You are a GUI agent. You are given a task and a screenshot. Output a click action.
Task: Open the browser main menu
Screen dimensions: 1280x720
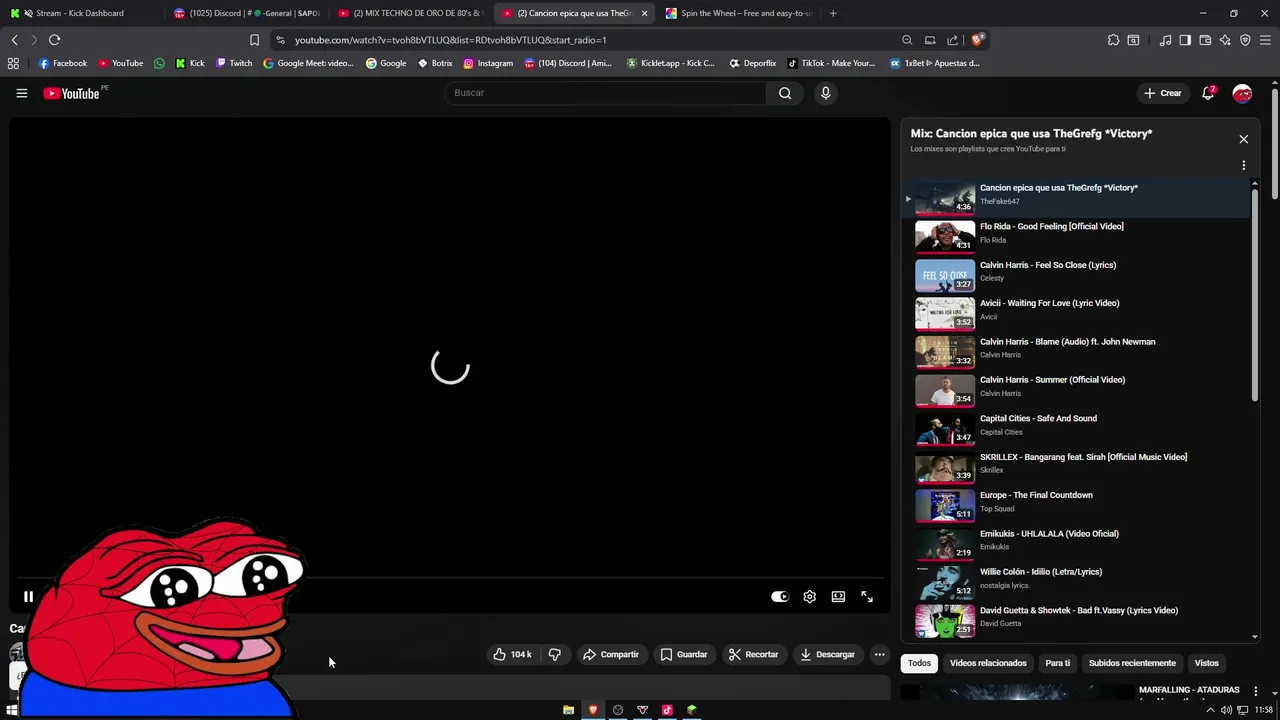click(x=1265, y=40)
